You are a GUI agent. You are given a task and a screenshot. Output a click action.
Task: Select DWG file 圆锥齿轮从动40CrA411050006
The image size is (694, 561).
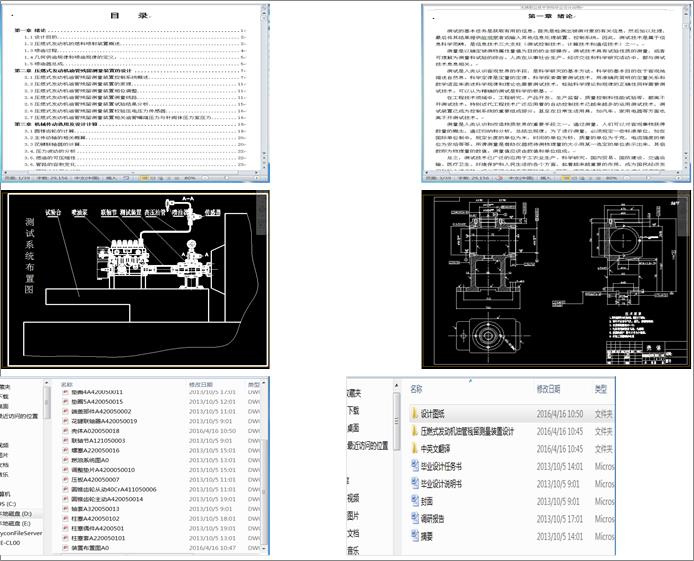click(114, 489)
